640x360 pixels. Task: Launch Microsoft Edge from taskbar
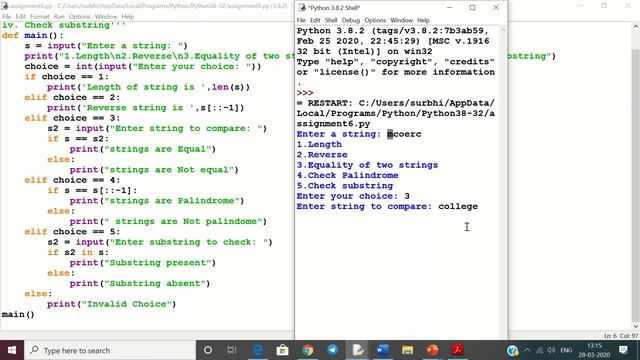point(258,350)
